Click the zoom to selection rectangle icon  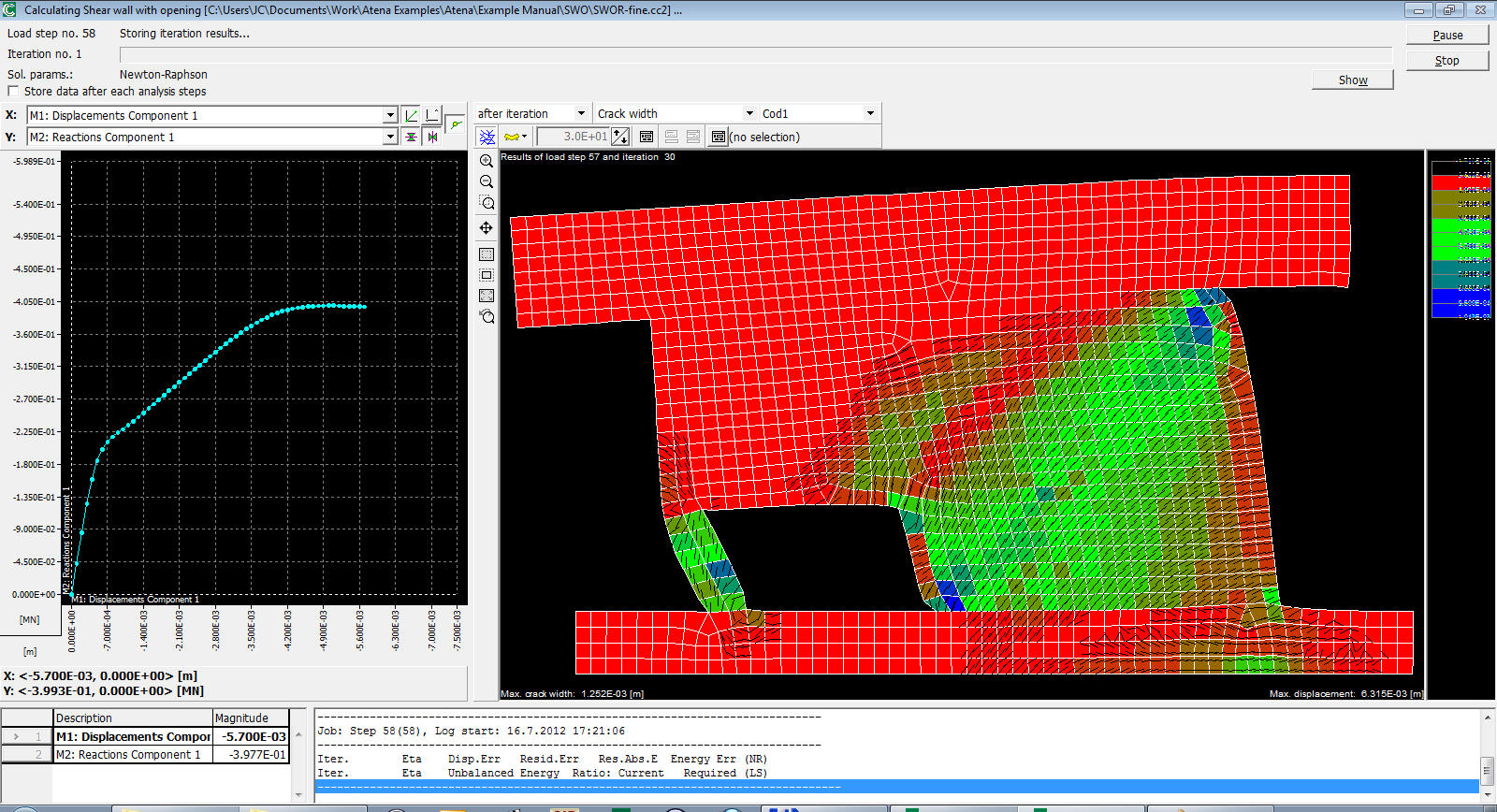487,275
